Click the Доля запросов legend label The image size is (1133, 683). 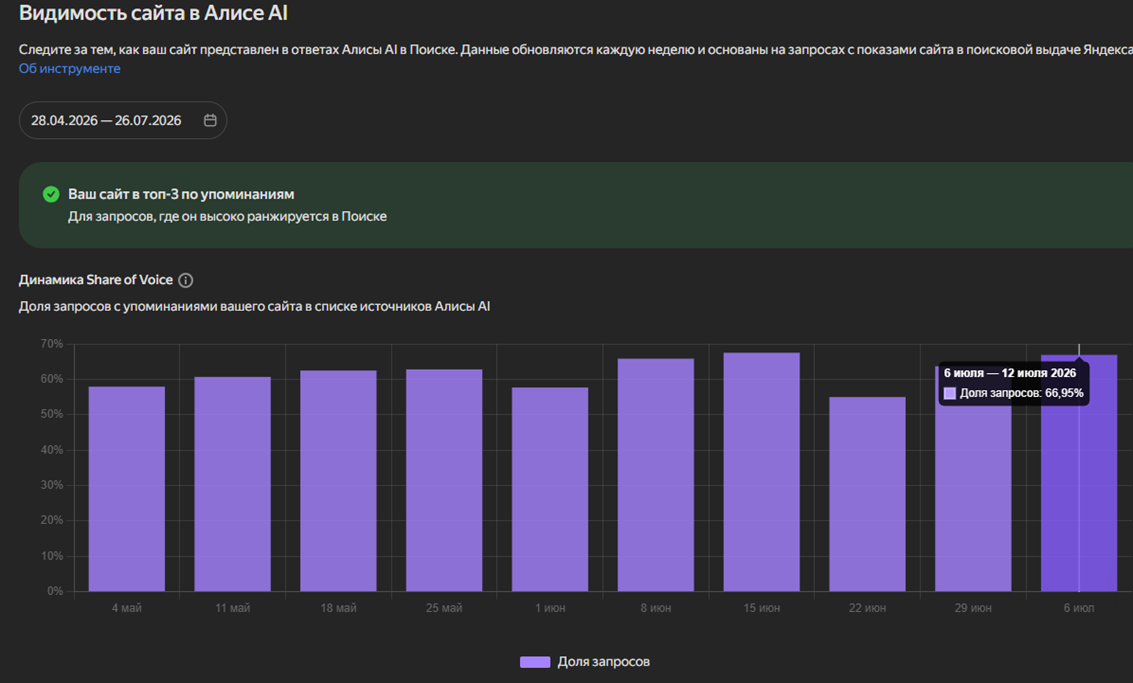(x=603, y=662)
